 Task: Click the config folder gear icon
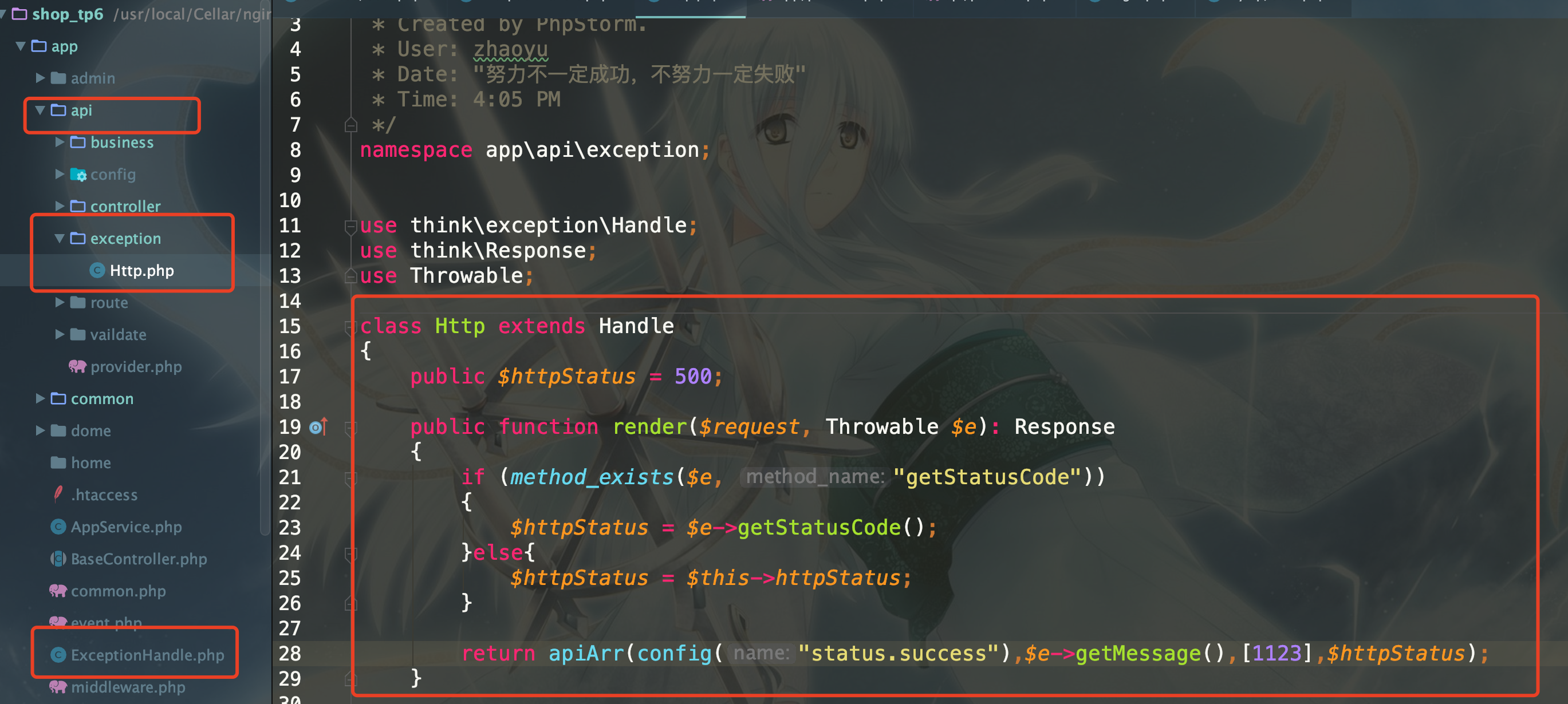78,175
